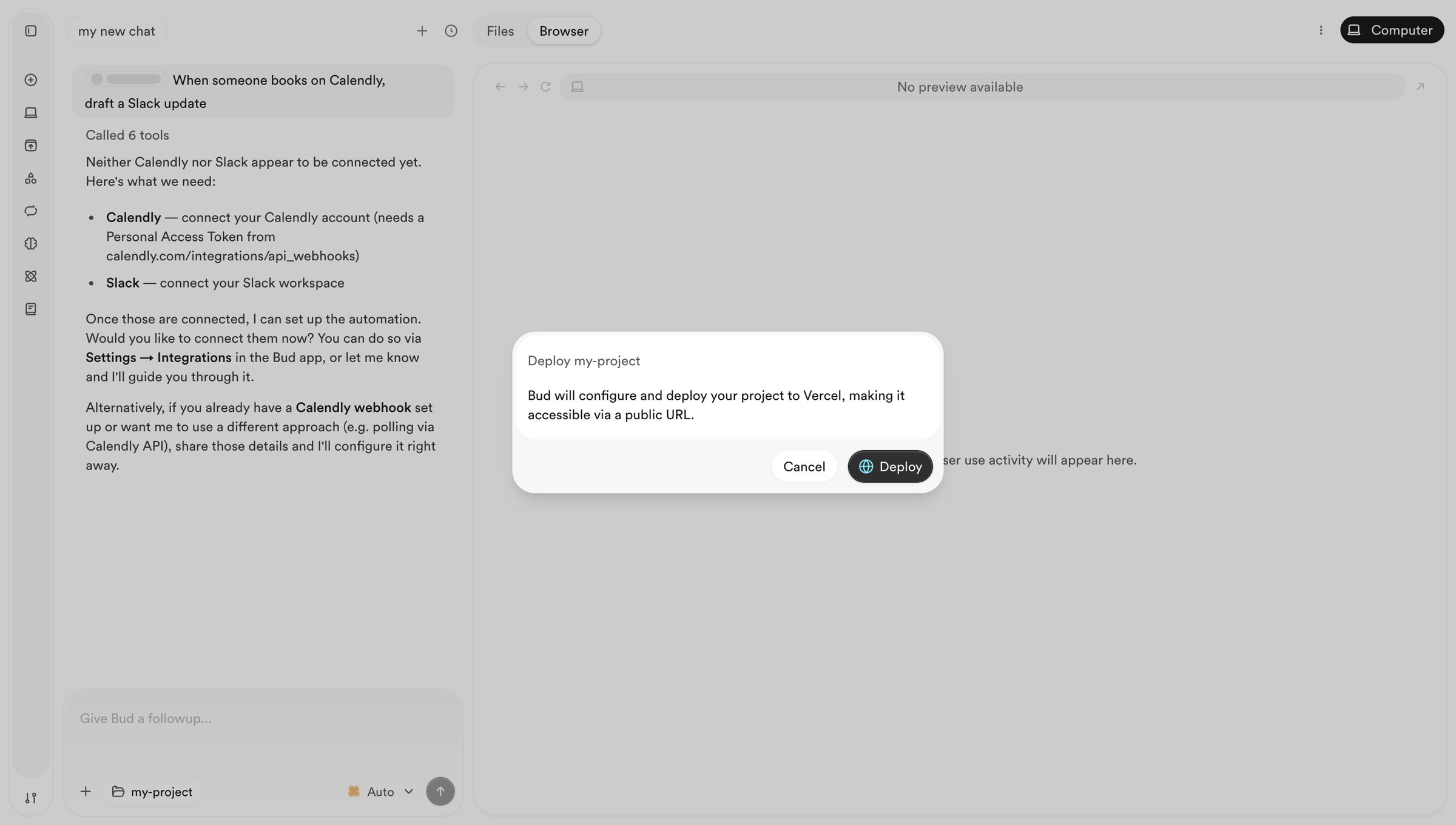Open the computer laptop icon in sidebar

click(31, 113)
